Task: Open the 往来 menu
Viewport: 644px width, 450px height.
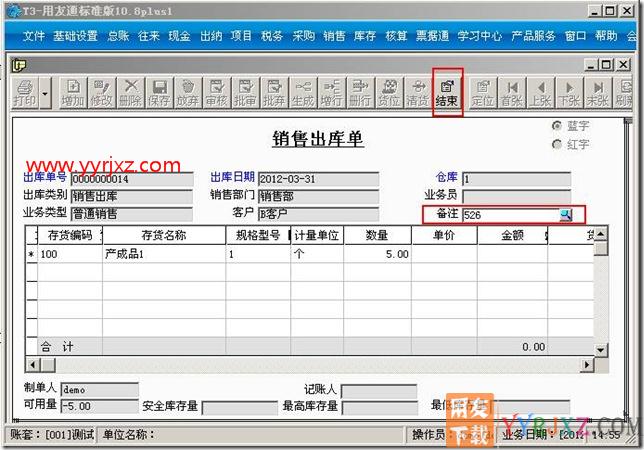Action: pos(149,36)
